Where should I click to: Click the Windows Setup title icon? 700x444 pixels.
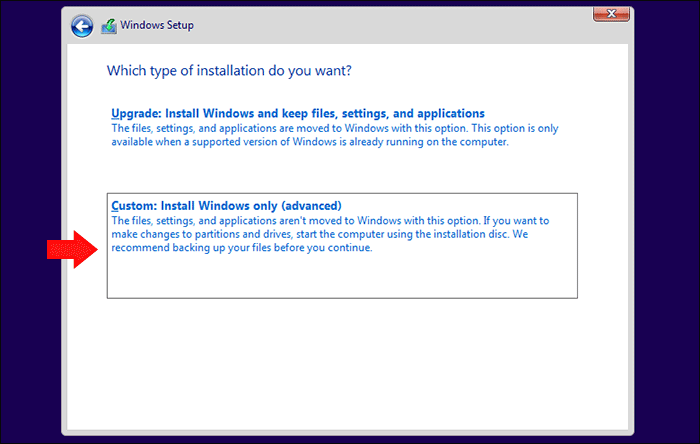coord(108,26)
